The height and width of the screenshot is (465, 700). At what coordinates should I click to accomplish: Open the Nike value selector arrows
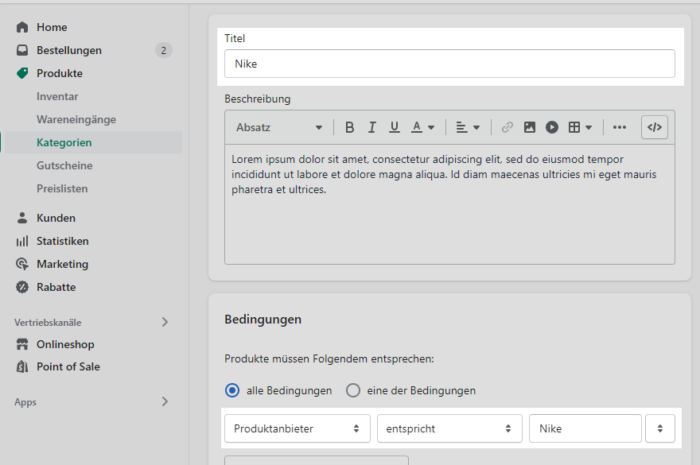click(660, 428)
